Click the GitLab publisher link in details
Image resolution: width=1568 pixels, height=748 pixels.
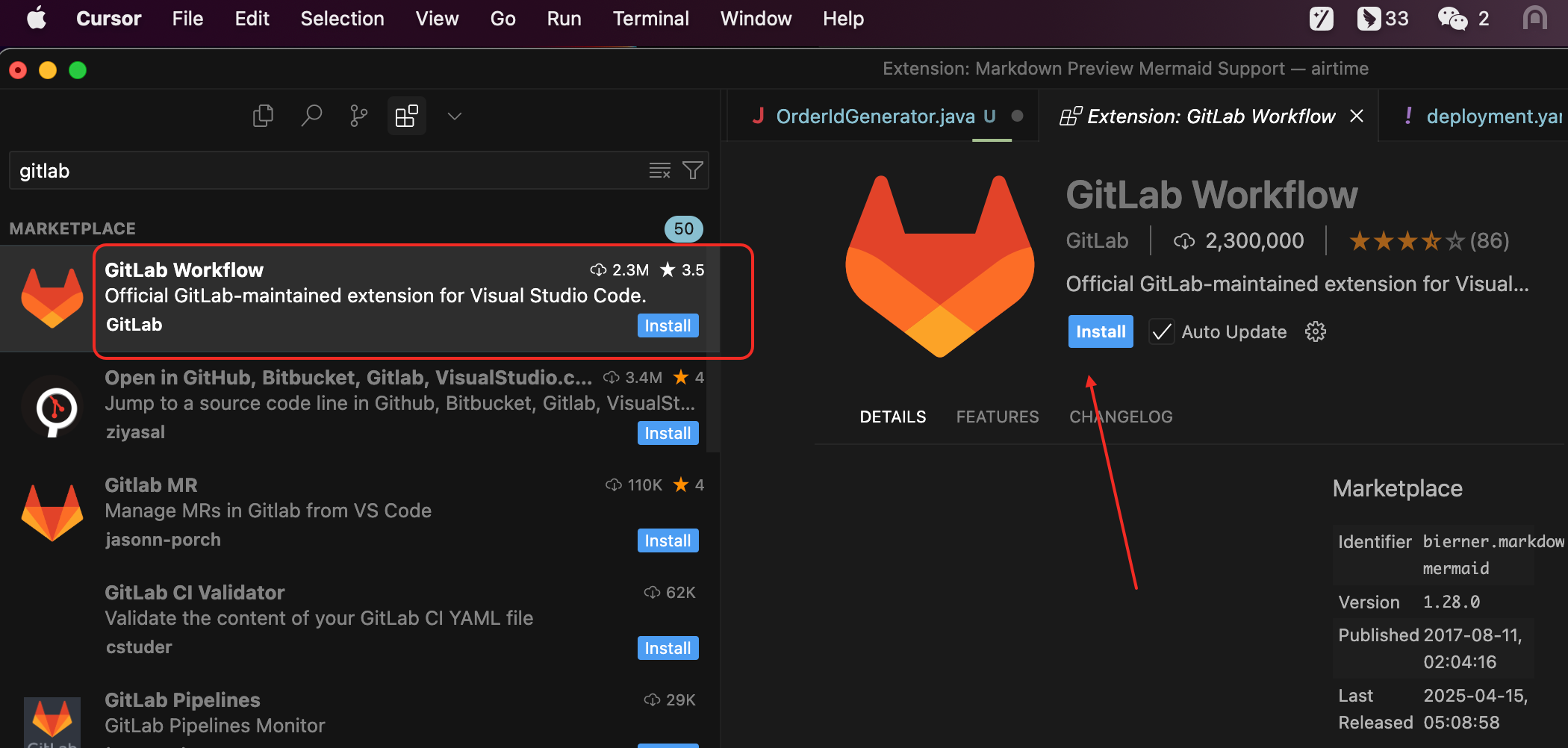(x=1097, y=240)
